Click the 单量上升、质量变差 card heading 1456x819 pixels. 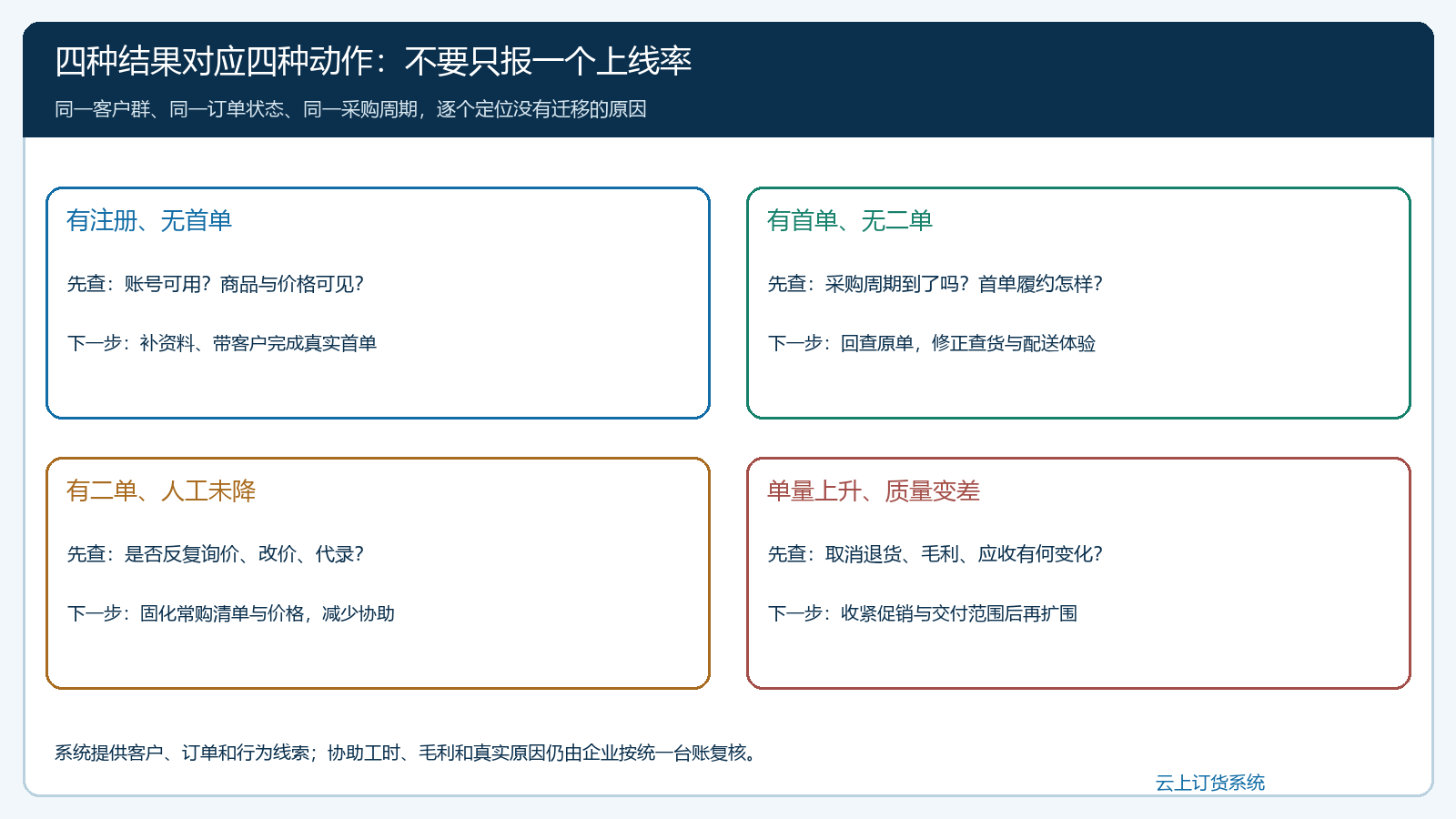click(874, 490)
